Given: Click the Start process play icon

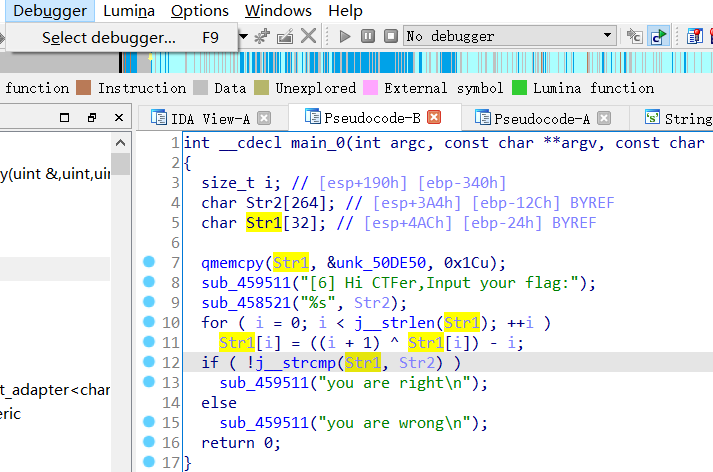Looking at the screenshot, I should (345, 36).
